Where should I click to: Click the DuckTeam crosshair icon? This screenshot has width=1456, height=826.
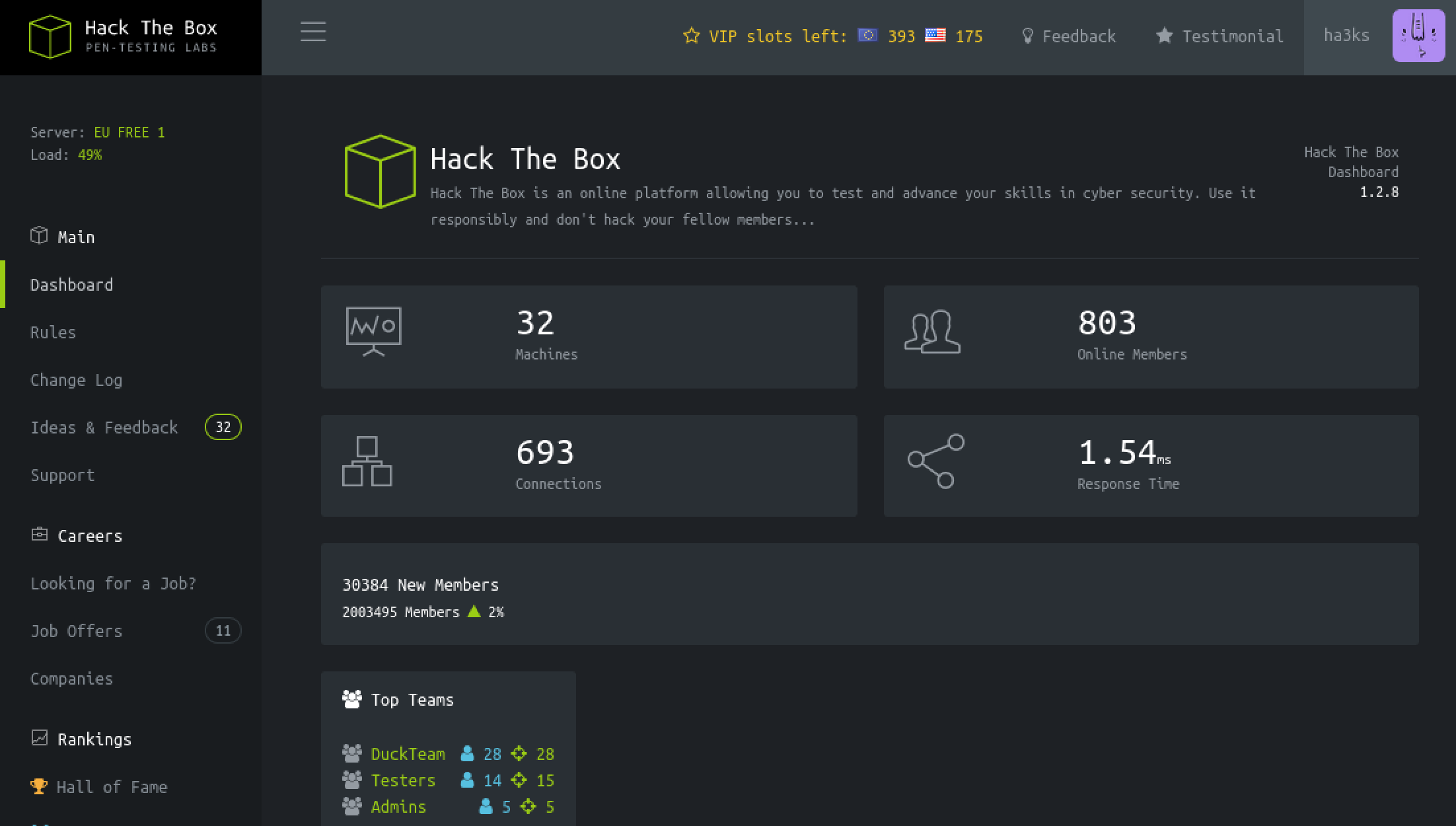coord(519,753)
